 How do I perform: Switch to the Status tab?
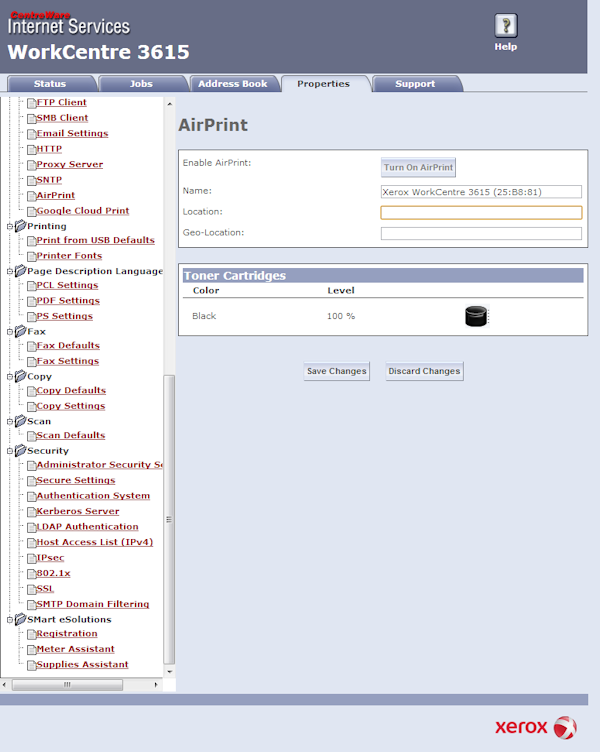[49, 84]
